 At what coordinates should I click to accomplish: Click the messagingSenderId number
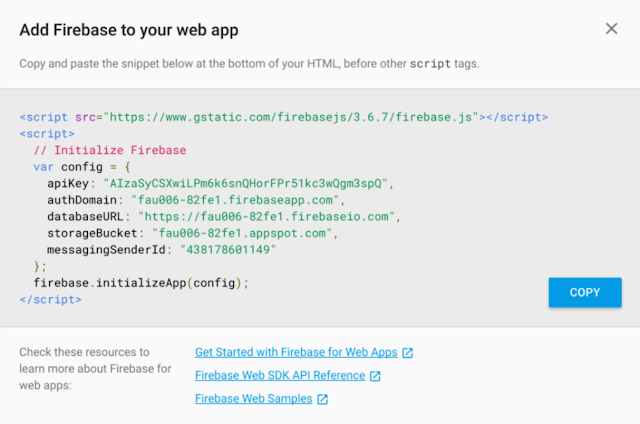(228, 249)
